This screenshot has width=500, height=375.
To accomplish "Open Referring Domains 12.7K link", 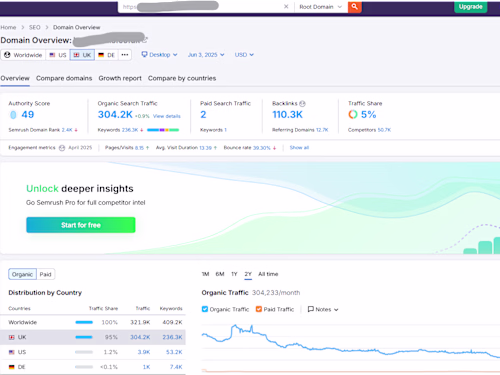I will (322, 130).
